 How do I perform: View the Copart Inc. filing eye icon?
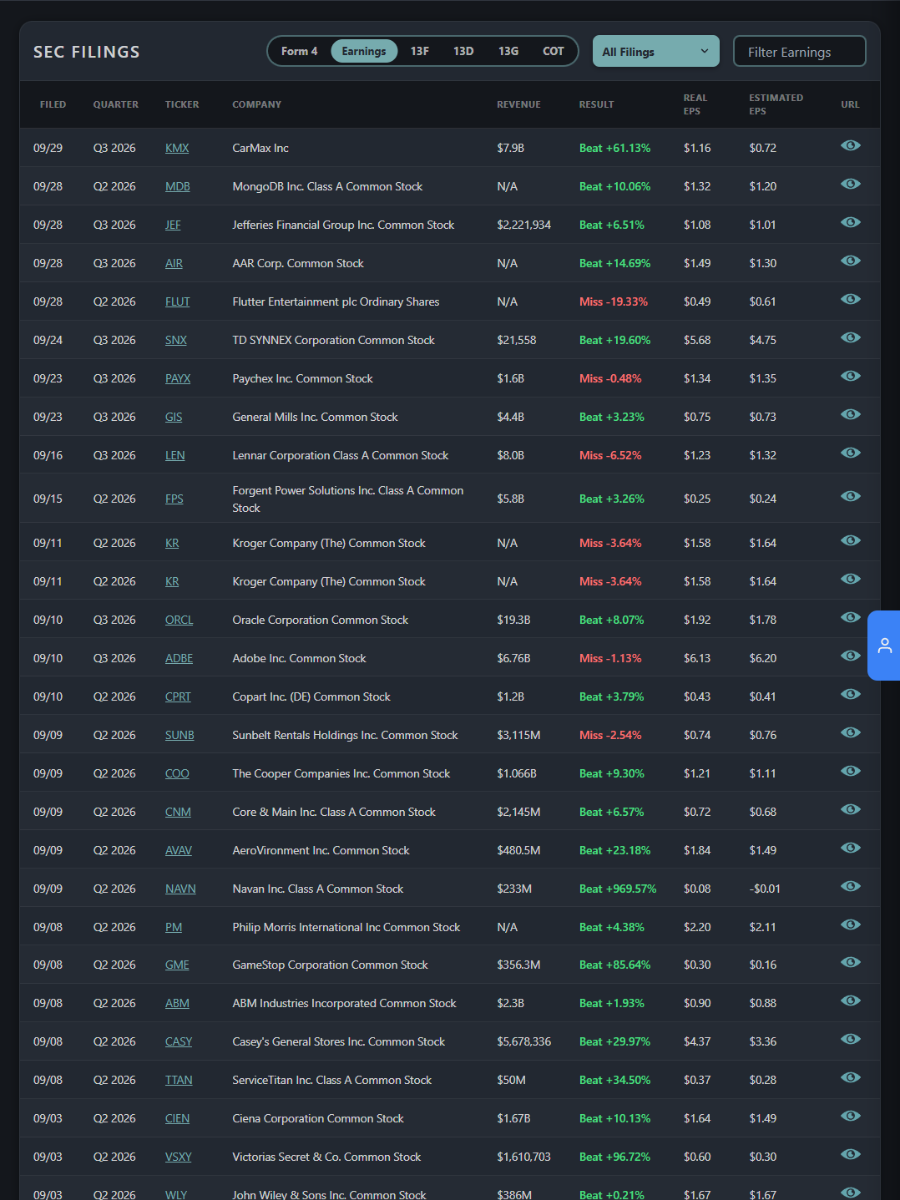click(x=850, y=695)
